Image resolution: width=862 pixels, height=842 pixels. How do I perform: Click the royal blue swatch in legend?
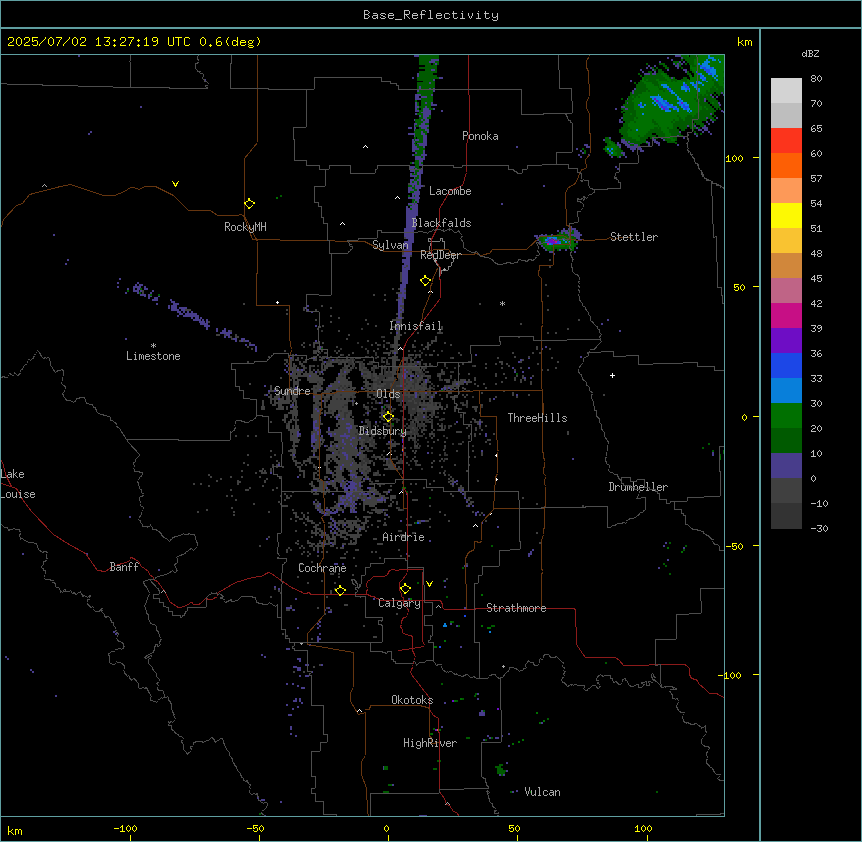point(786,365)
